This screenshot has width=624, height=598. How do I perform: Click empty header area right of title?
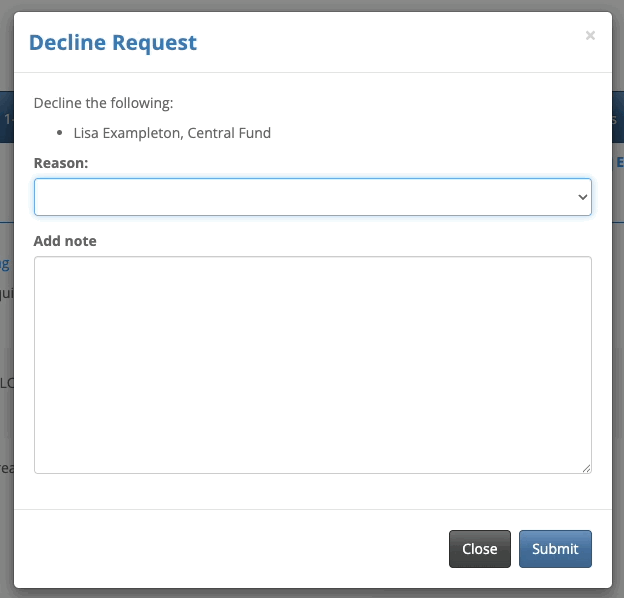tap(400, 42)
